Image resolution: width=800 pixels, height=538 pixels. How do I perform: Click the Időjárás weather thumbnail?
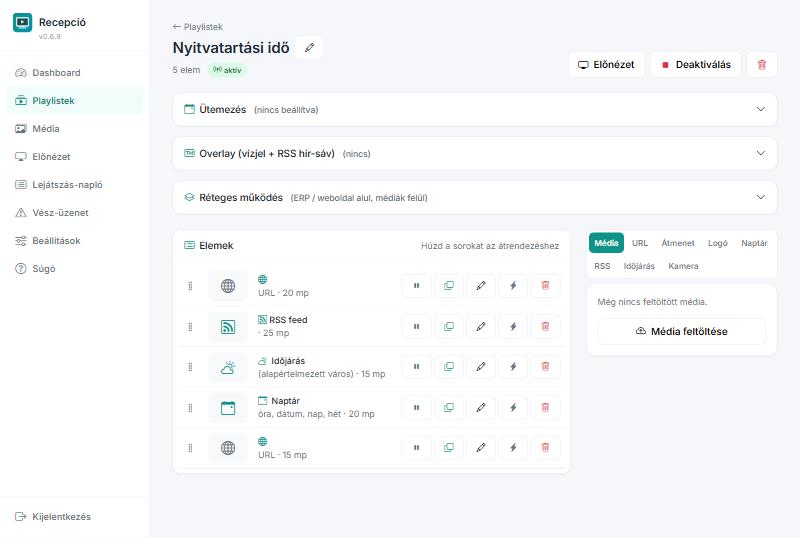(x=228, y=367)
